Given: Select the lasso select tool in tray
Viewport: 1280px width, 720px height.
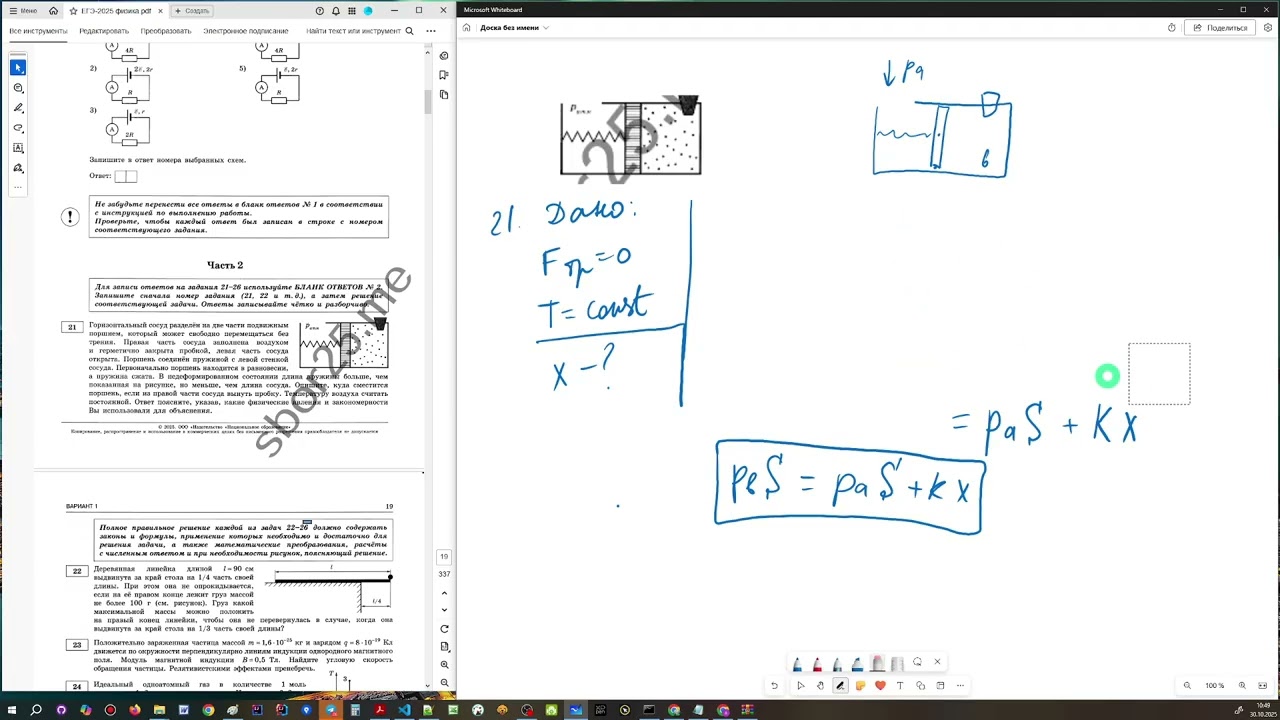Looking at the screenshot, I should coord(917,662).
